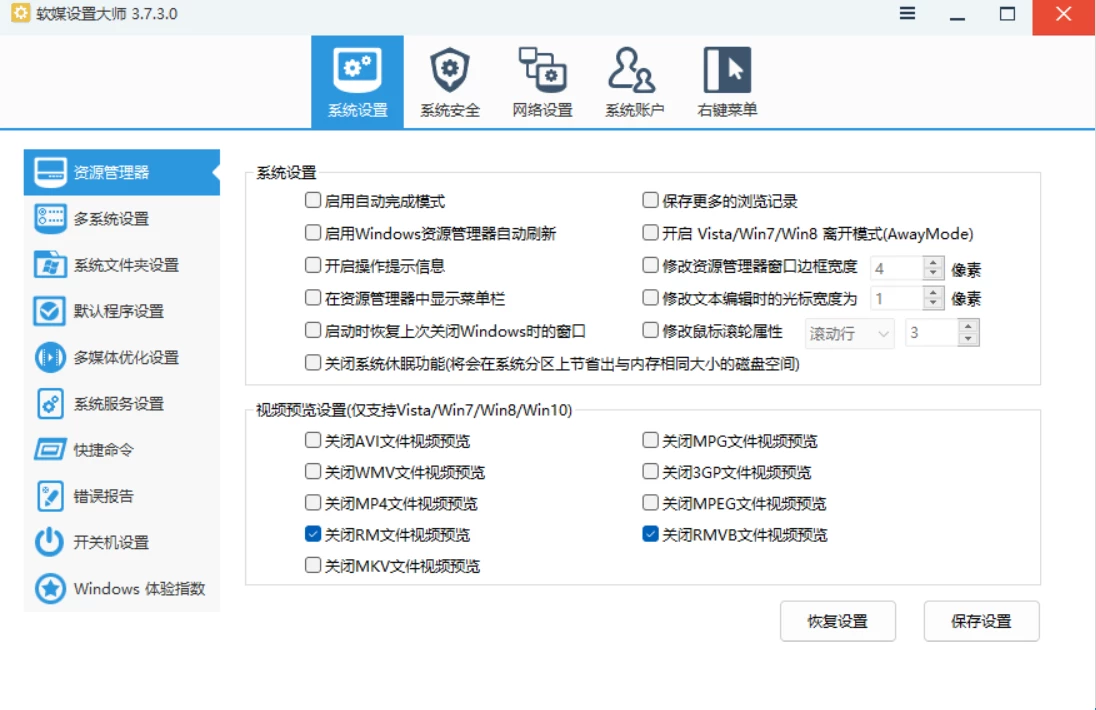Check 关闭AVI文件视频预览 checkbox

(312, 440)
